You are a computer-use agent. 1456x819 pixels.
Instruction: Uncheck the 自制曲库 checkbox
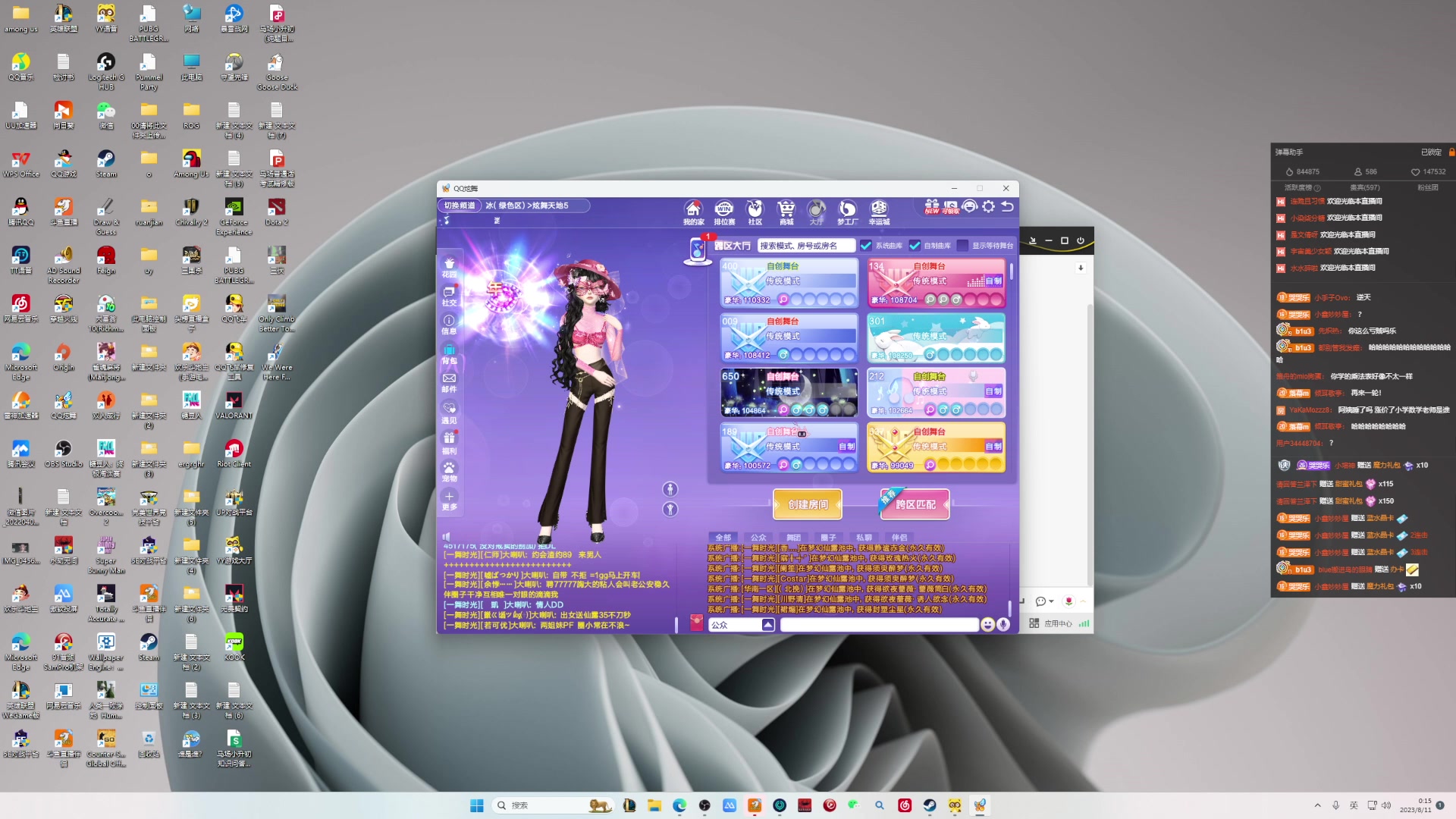point(915,246)
